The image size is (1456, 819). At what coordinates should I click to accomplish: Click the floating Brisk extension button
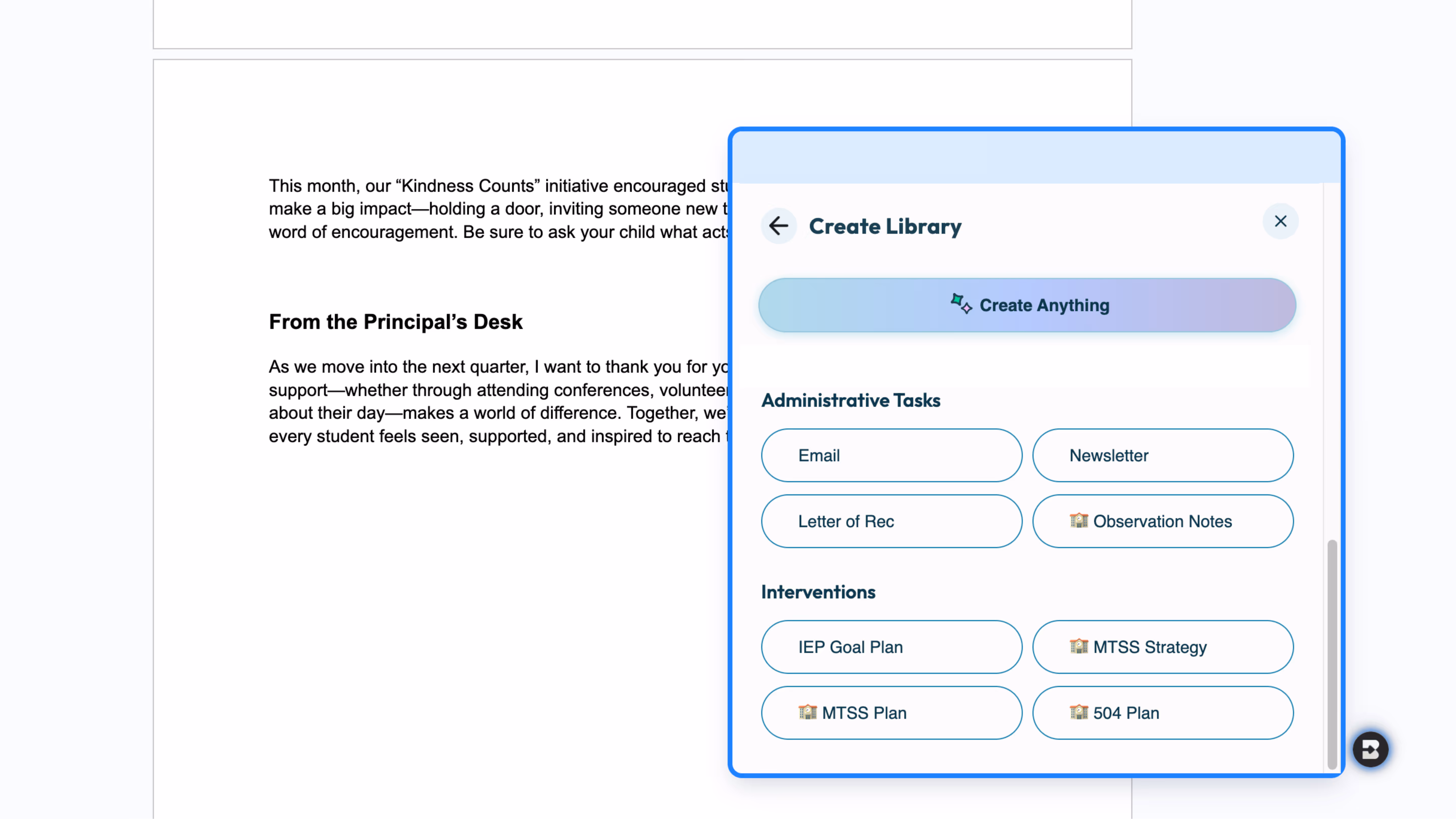coord(1370,749)
